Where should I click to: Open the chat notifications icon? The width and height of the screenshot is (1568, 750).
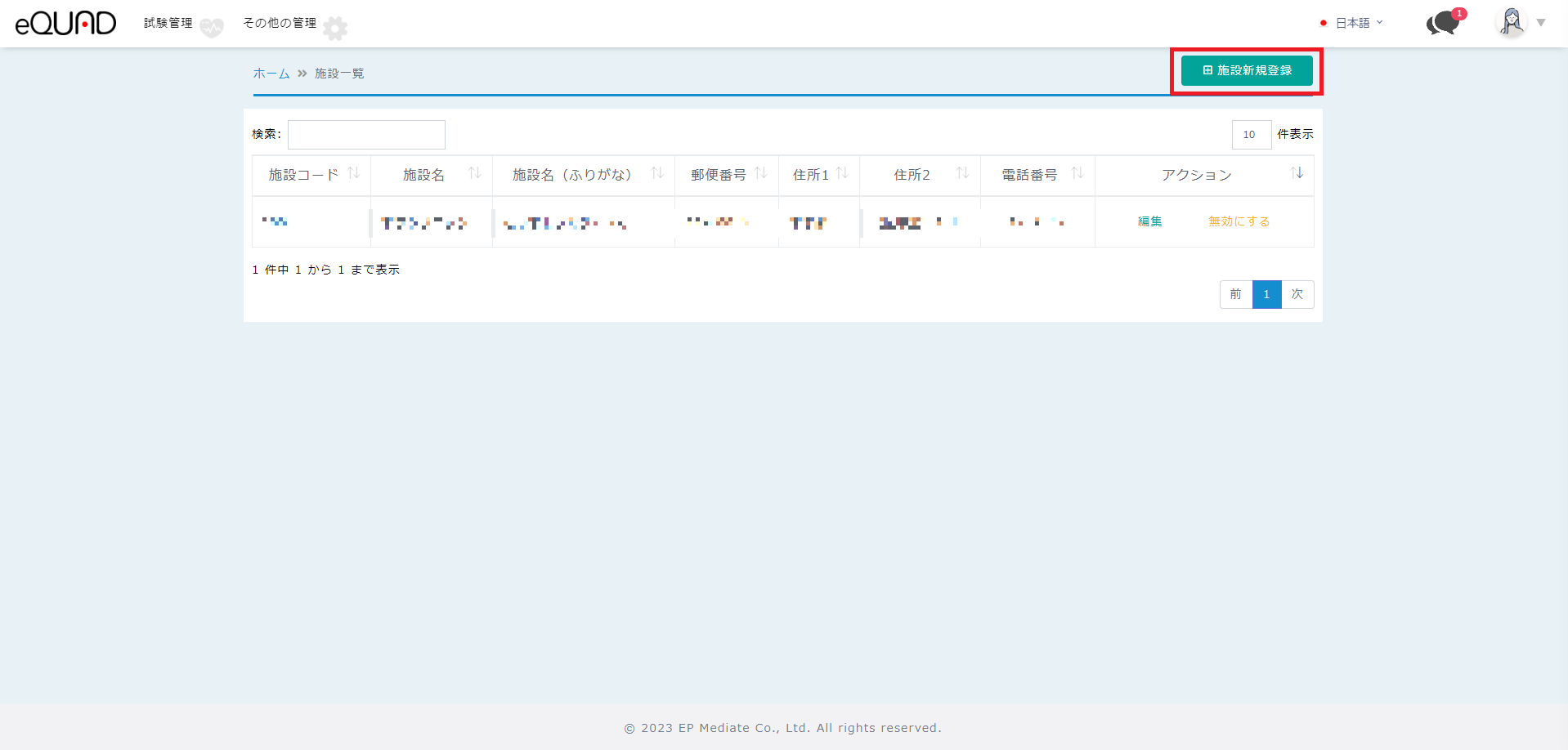click(x=1444, y=23)
